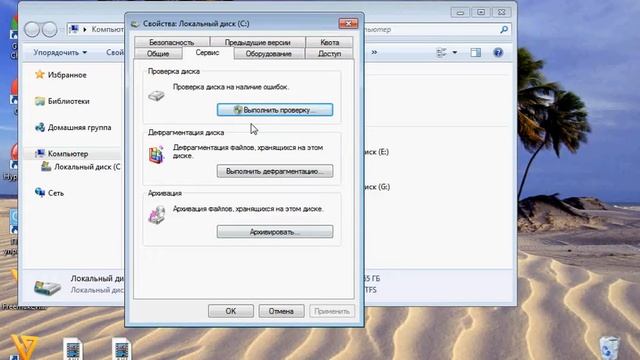This screenshot has width=640, height=360.
Task: Click the backup archive icon
Action: (157, 215)
